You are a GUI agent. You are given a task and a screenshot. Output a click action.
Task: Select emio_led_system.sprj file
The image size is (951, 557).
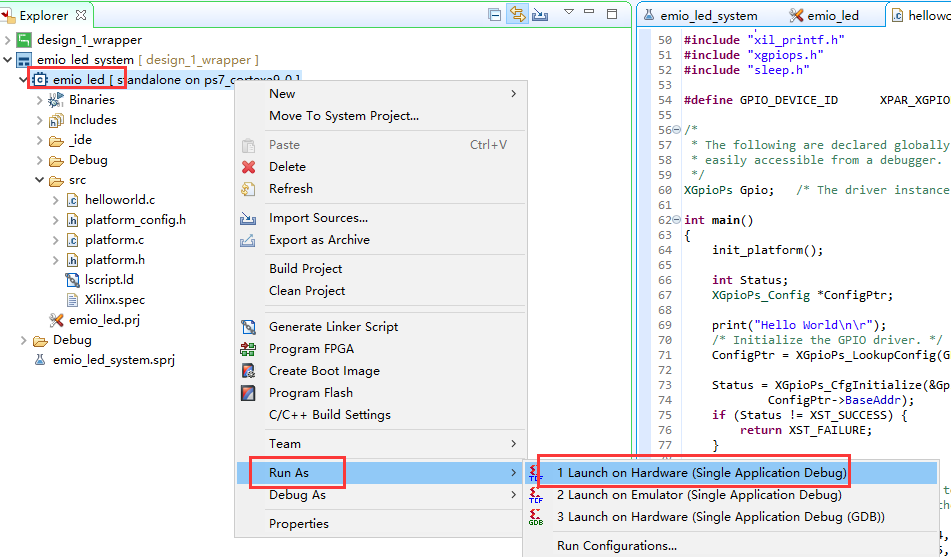click(113, 360)
